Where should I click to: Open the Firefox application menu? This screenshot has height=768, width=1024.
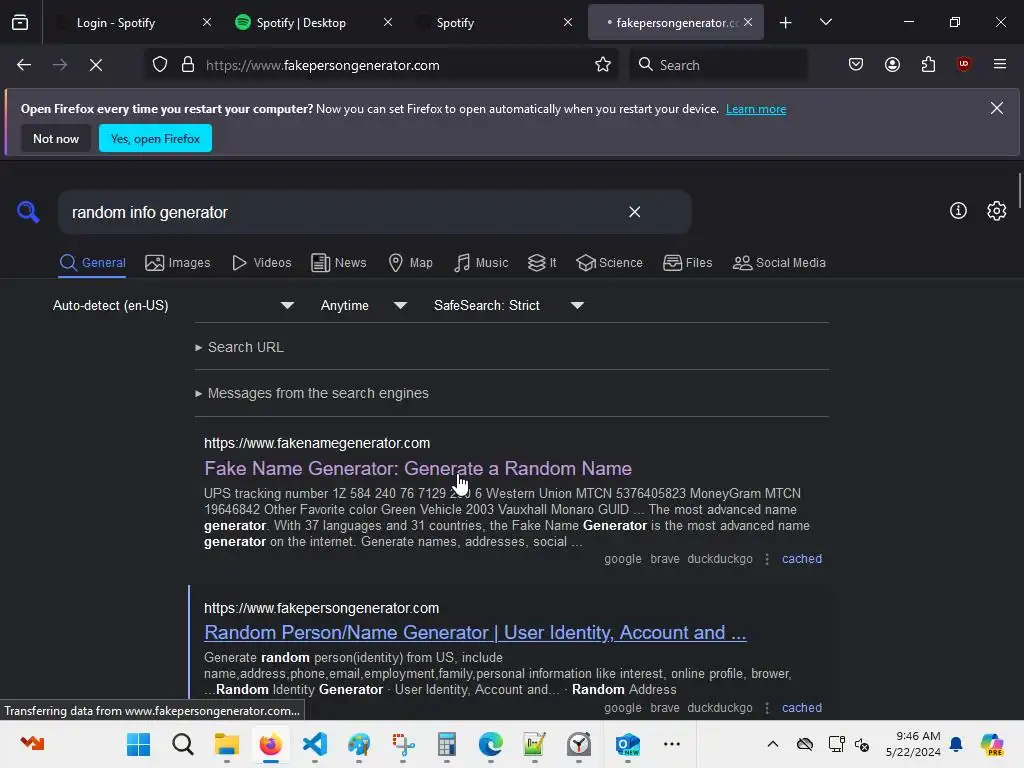[x=1000, y=64]
